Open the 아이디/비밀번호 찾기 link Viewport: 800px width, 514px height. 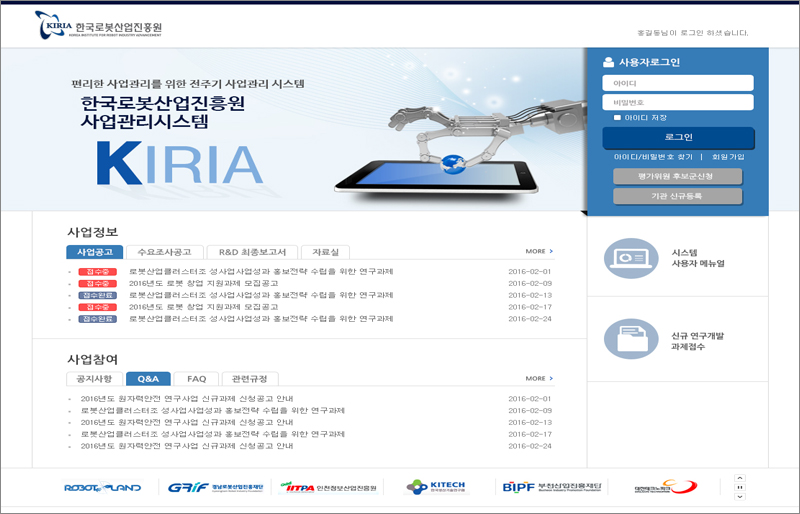(x=654, y=157)
